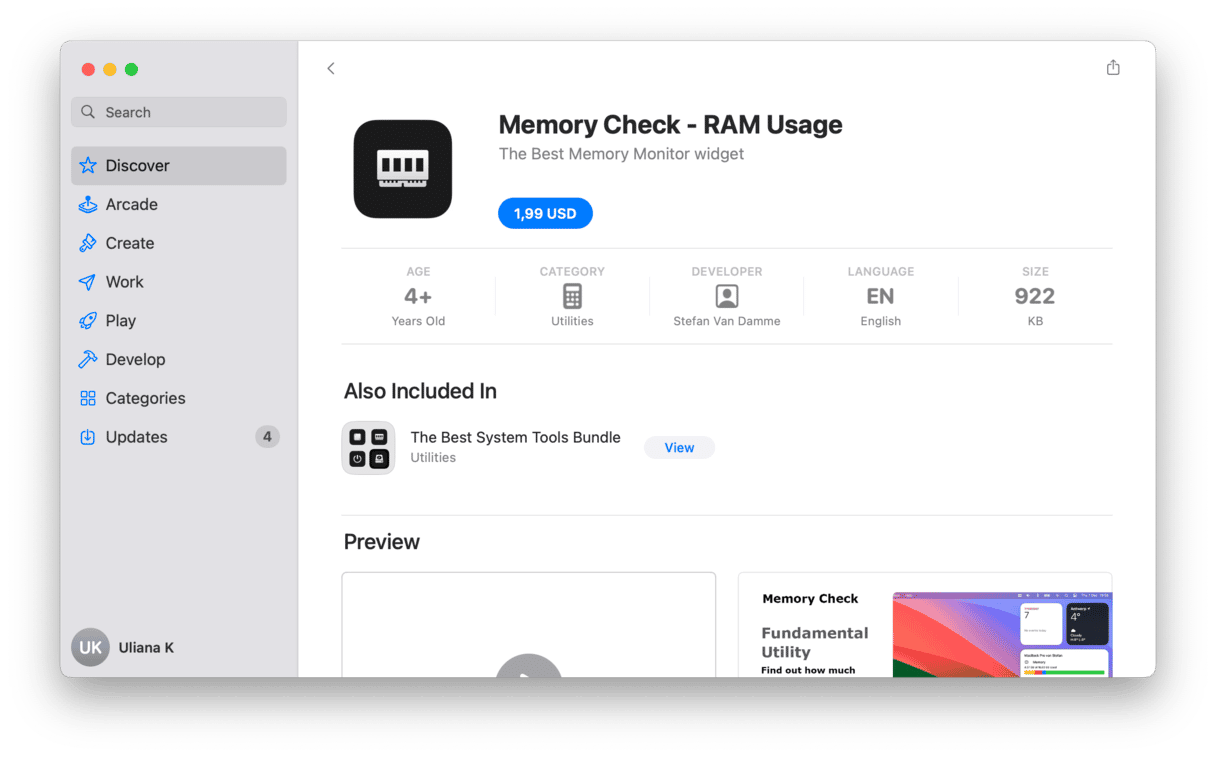Maximize the App Store window

point(131,69)
